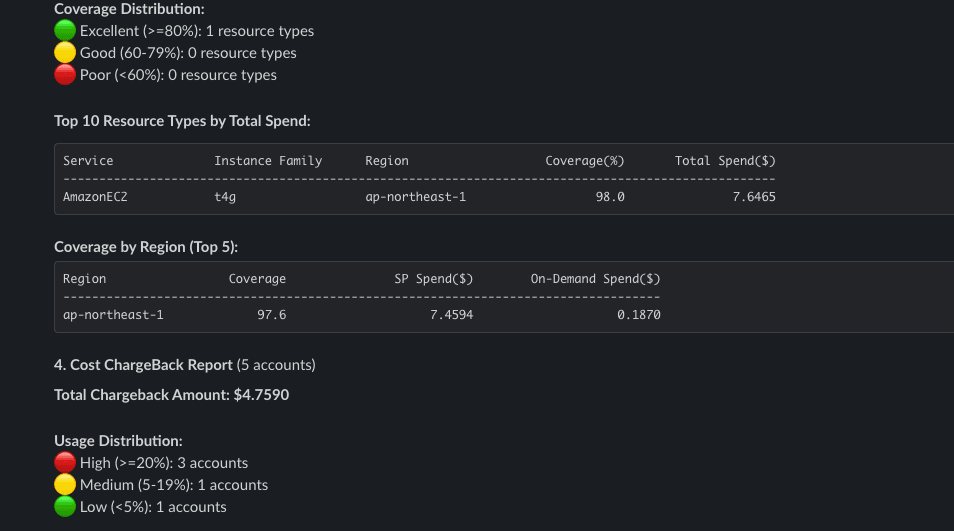
Task: Click the t4g instance family value
Action: (x=225, y=197)
